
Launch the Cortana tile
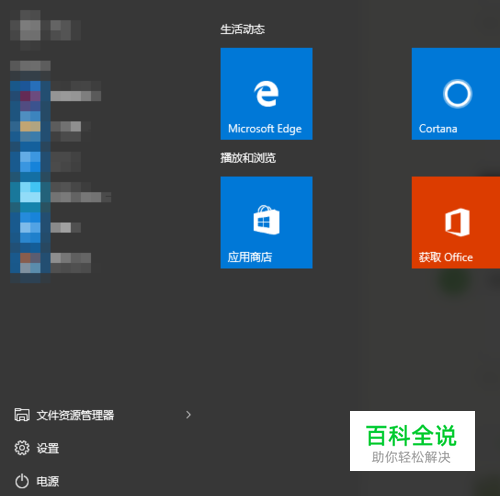[x=456, y=94]
